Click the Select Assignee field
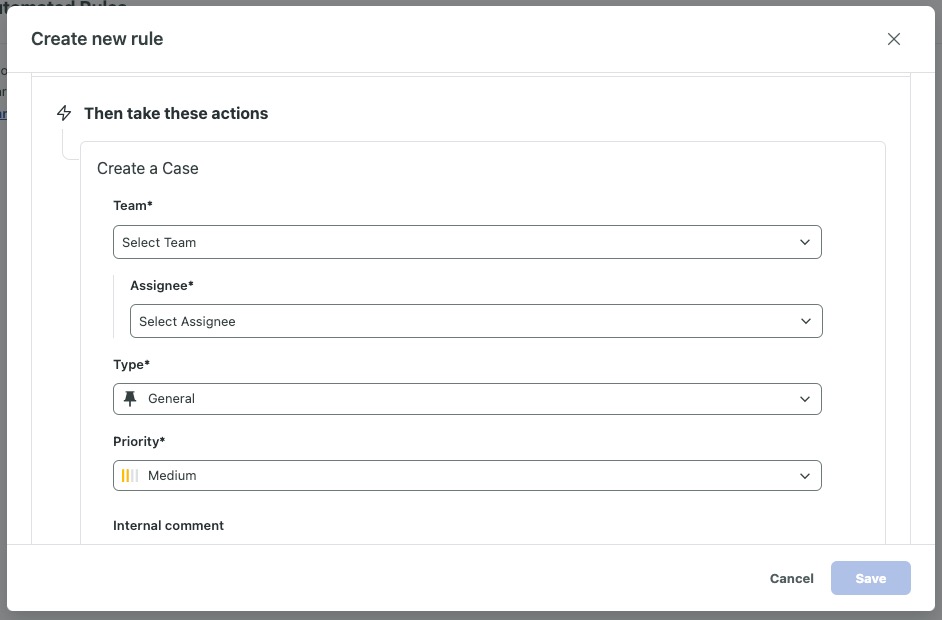The height and width of the screenshot is (620, 942). click(400, 321)
